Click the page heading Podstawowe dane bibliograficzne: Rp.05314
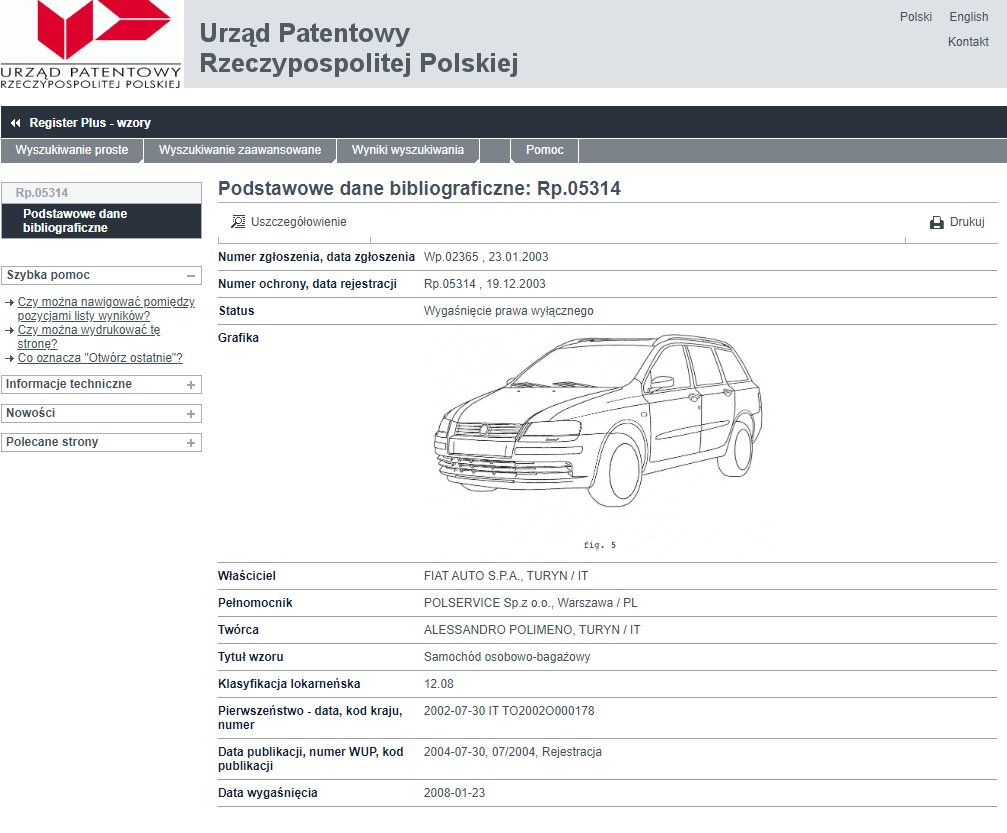 pyautogui.click(x=419, y=189)
